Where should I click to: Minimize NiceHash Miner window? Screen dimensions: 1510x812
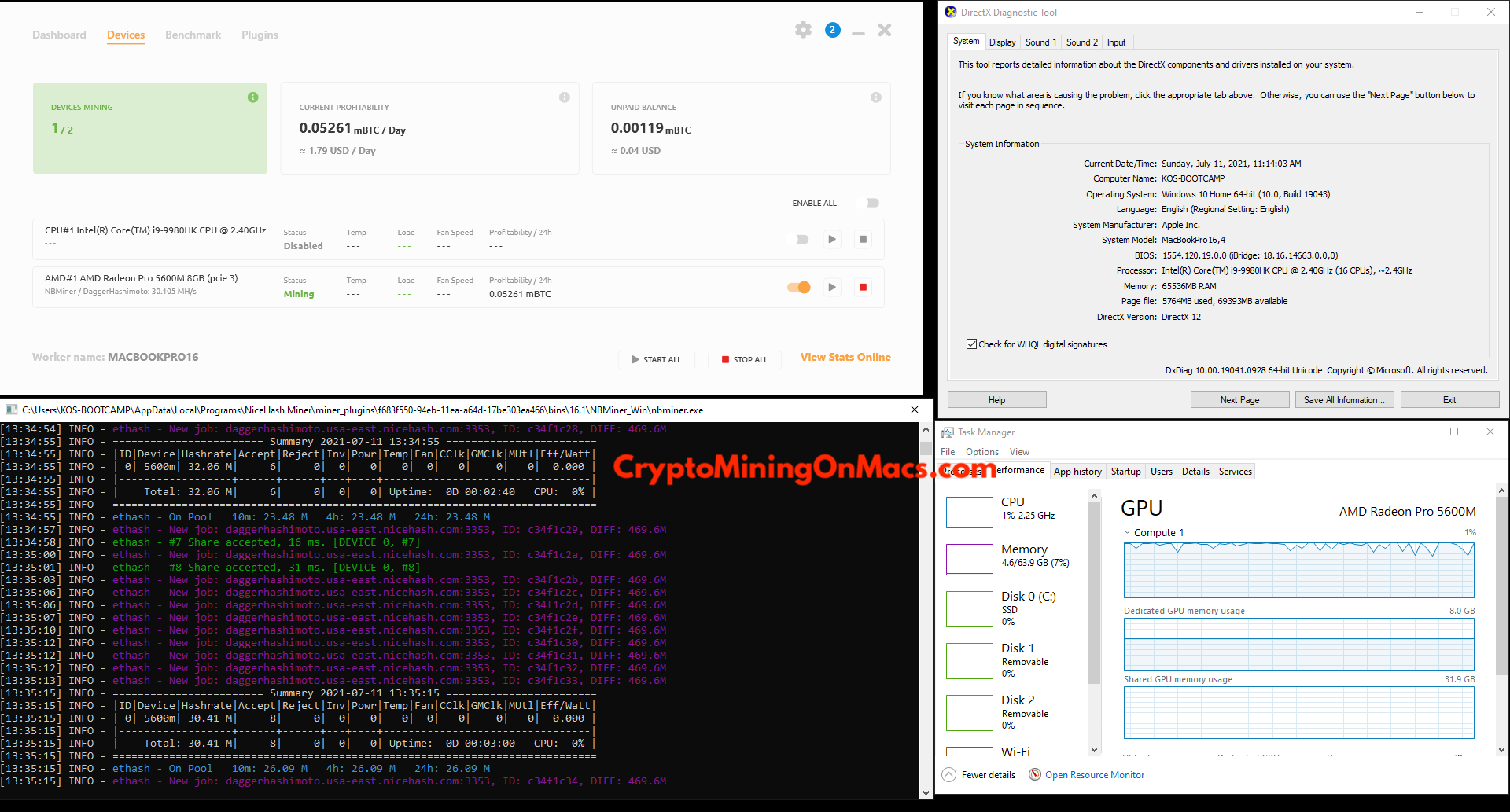(858, 32)
